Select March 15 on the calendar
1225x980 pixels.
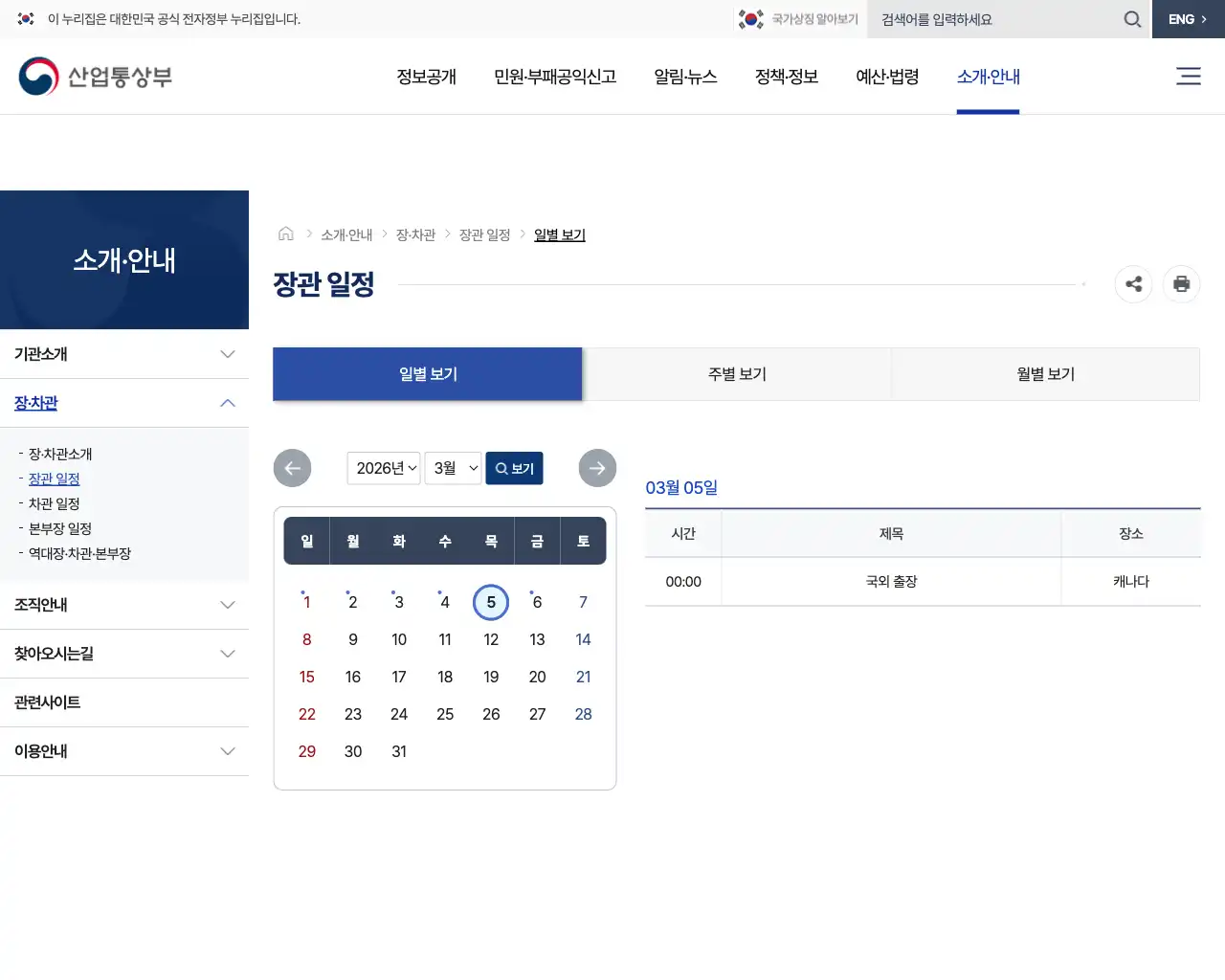tap(306, 677)
